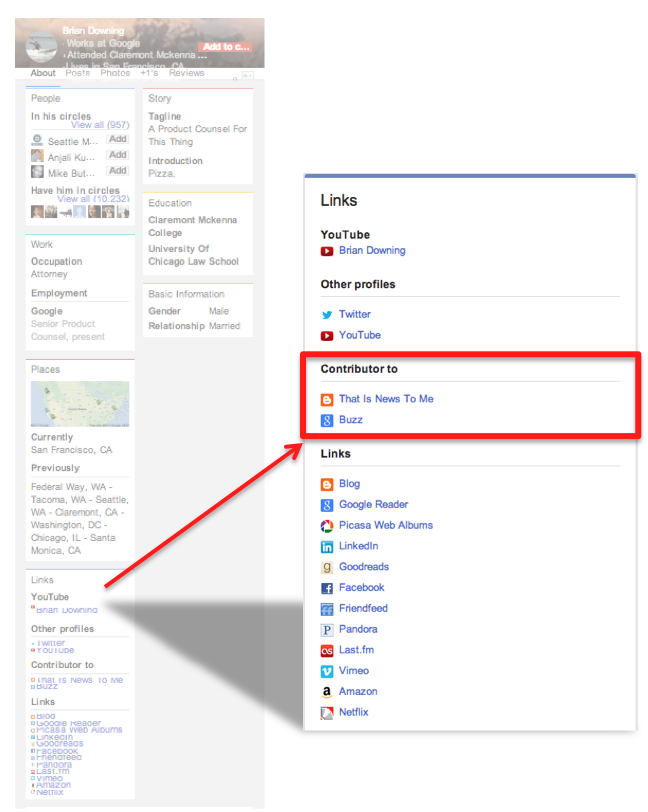Click the Netflix icon in Links list
The image size is (648, 812).
tap(327, 713)
